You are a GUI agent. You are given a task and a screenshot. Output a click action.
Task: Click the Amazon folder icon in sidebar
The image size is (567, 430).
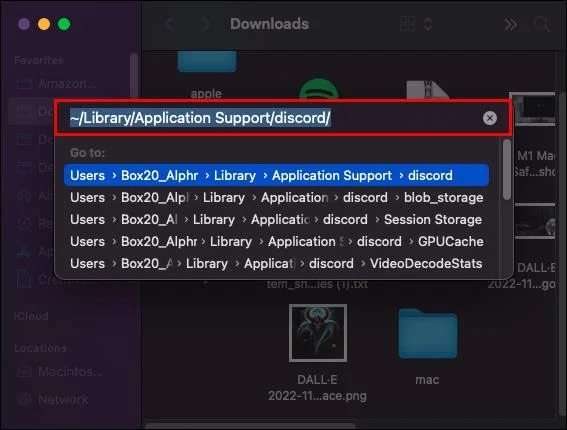tap(25, 84)
